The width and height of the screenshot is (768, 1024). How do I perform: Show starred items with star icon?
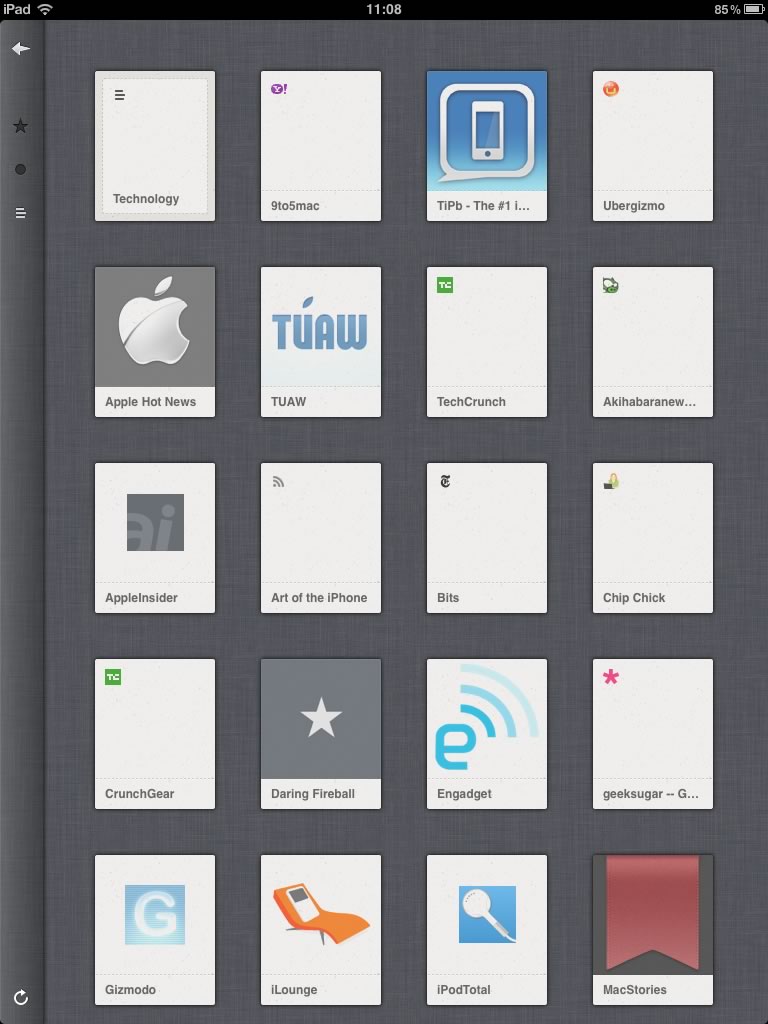(21, 126)
